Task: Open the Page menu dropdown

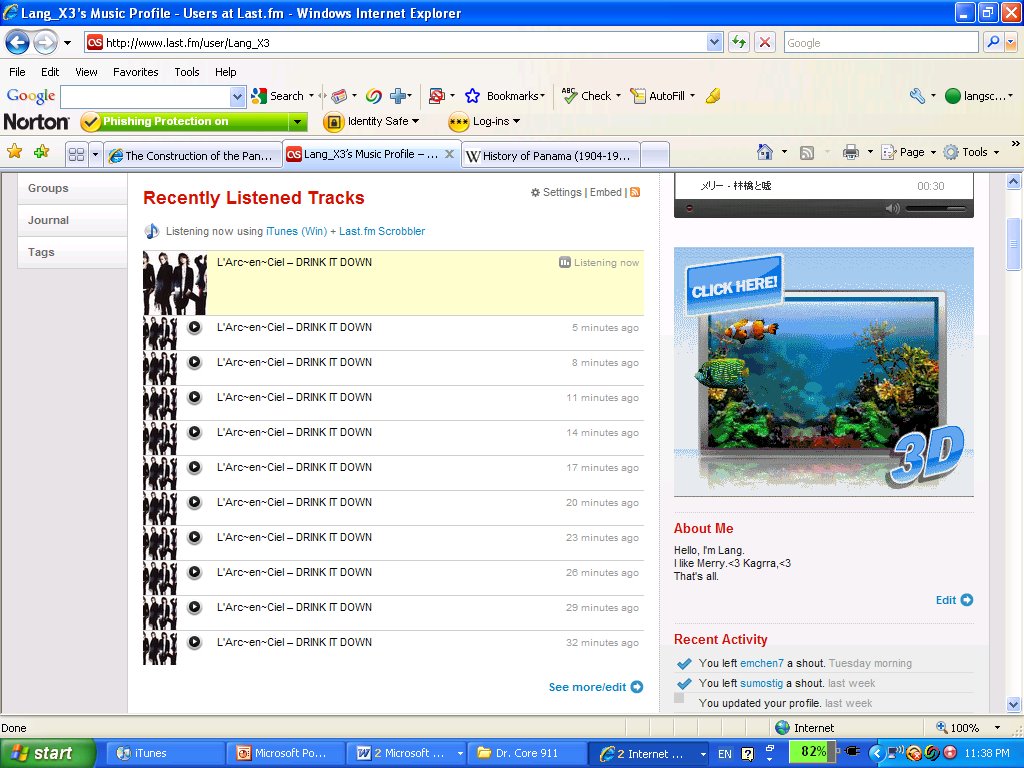Action: pyautogui.click(x=909, y=152)
